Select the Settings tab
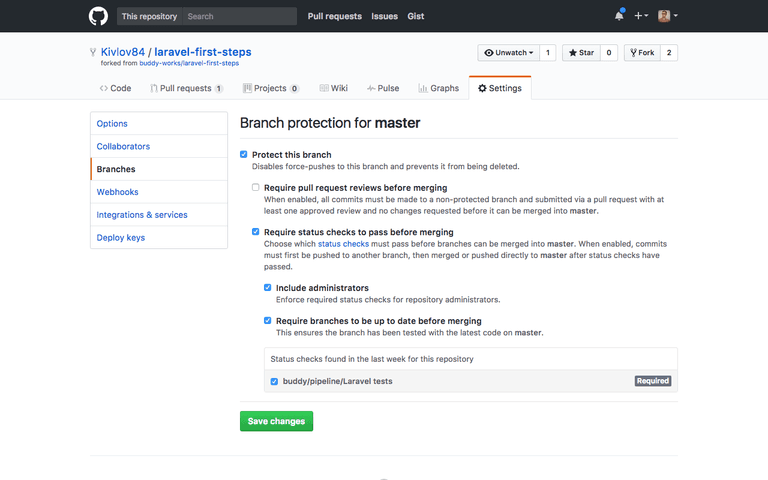768x480 pixels. (x=500, y=88)
